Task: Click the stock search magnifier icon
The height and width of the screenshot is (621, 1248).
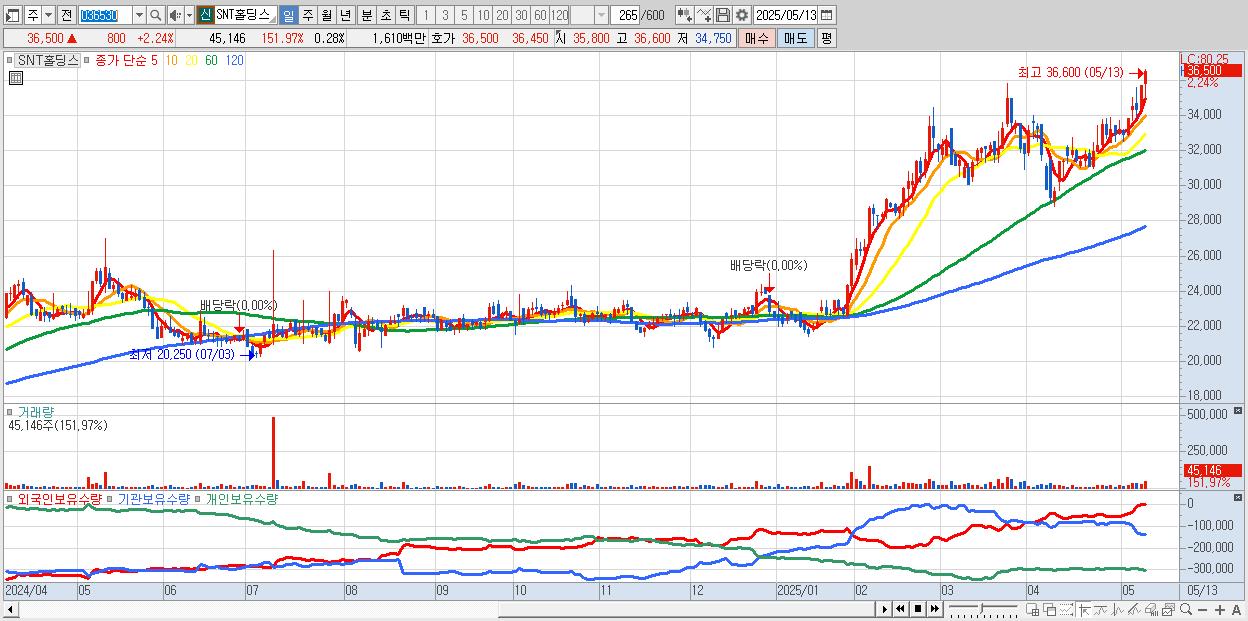Action: [155, 15]
